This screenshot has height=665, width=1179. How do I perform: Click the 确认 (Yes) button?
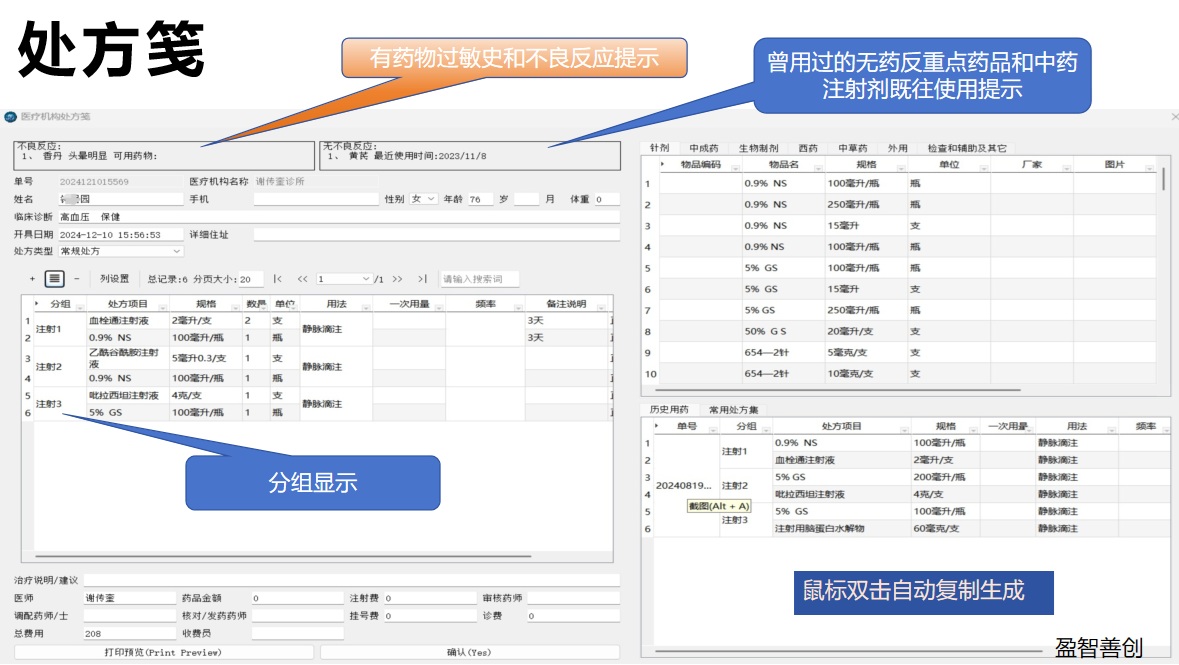(x=469, y=652)
